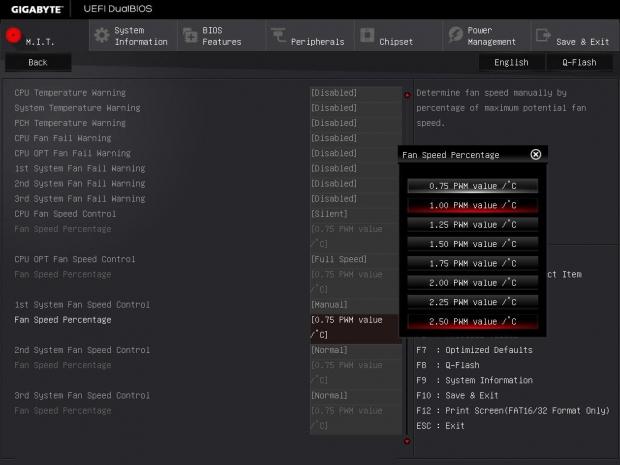Change System Temperature Warning Disabled value
Image resolution: width=620 pixels, height=465 pixels.
pos(356,108)
